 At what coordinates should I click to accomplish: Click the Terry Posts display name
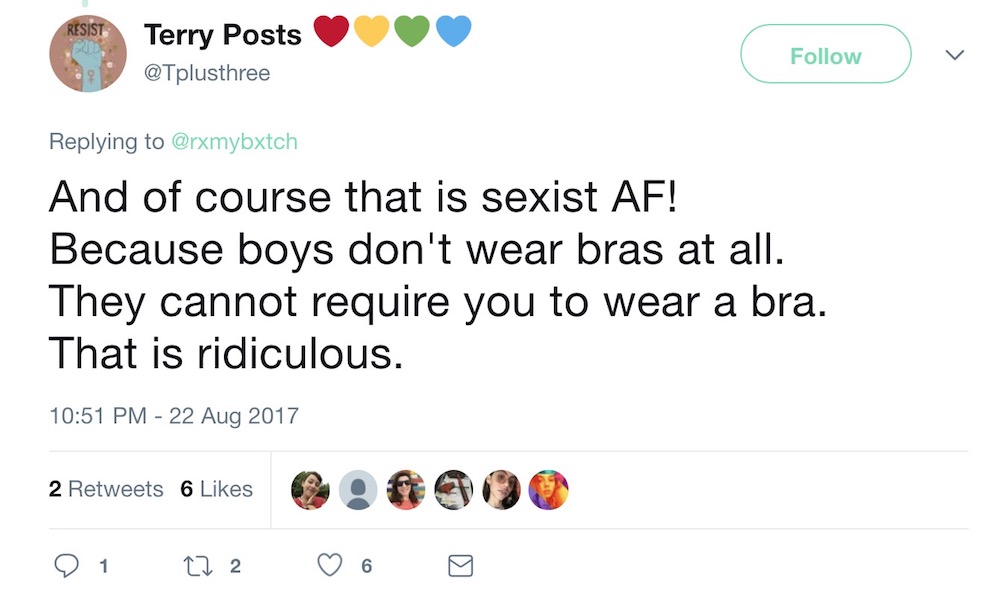point(223,34)
